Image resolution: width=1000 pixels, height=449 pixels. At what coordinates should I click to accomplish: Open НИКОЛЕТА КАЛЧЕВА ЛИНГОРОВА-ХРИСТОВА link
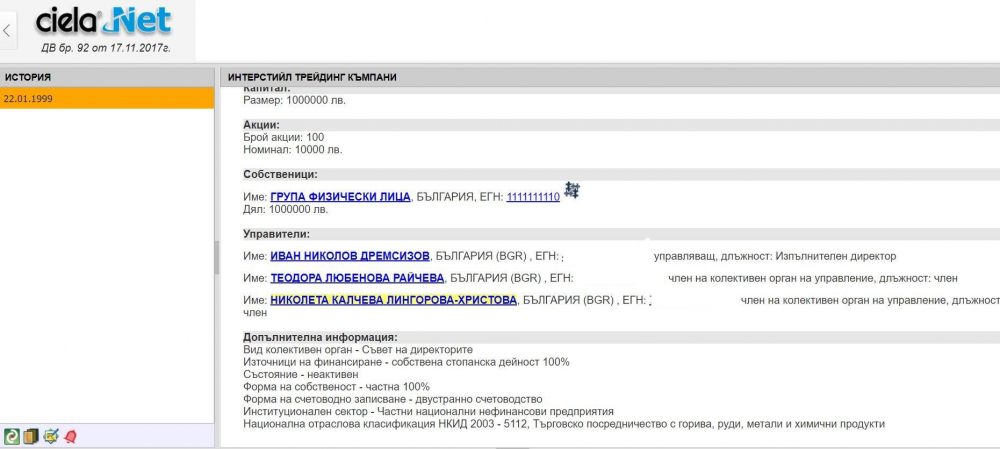pos(393,300)
